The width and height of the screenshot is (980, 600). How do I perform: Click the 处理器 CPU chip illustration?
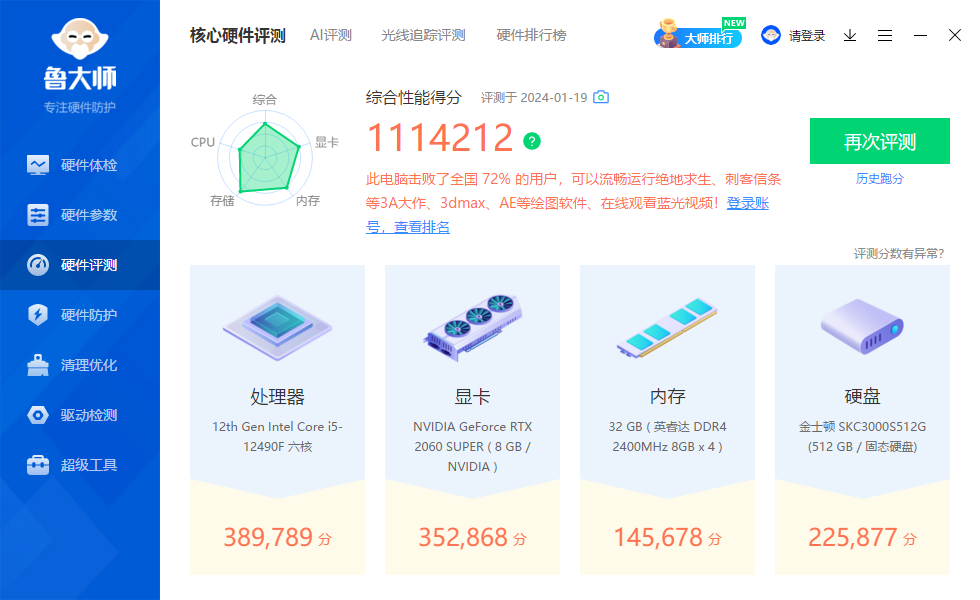tap(277, 327)
